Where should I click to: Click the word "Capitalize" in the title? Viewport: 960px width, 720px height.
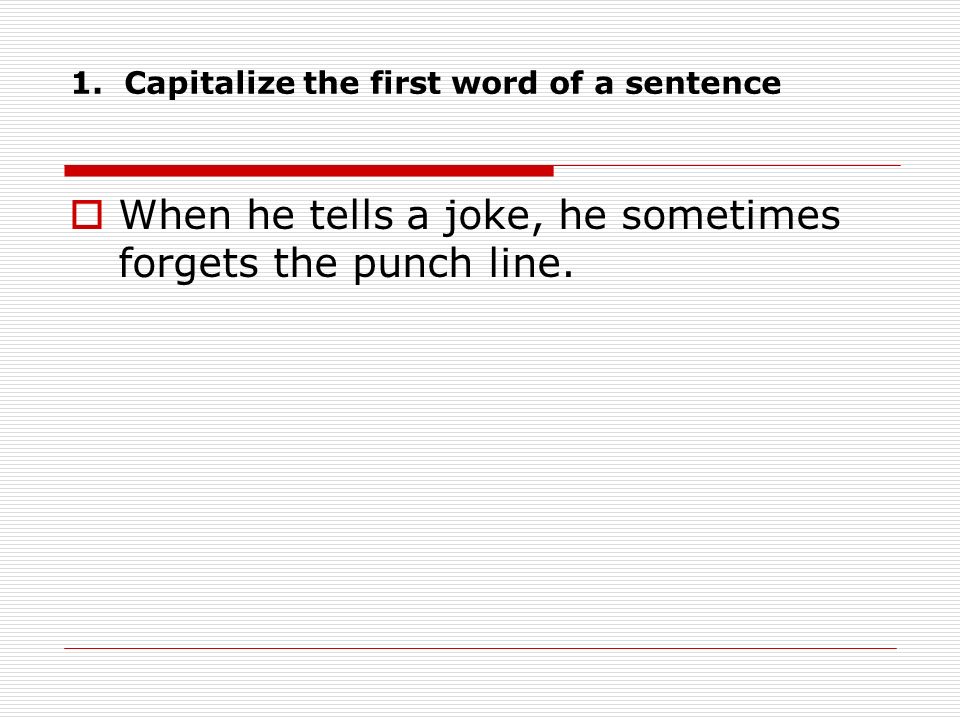tap(210, 84)
